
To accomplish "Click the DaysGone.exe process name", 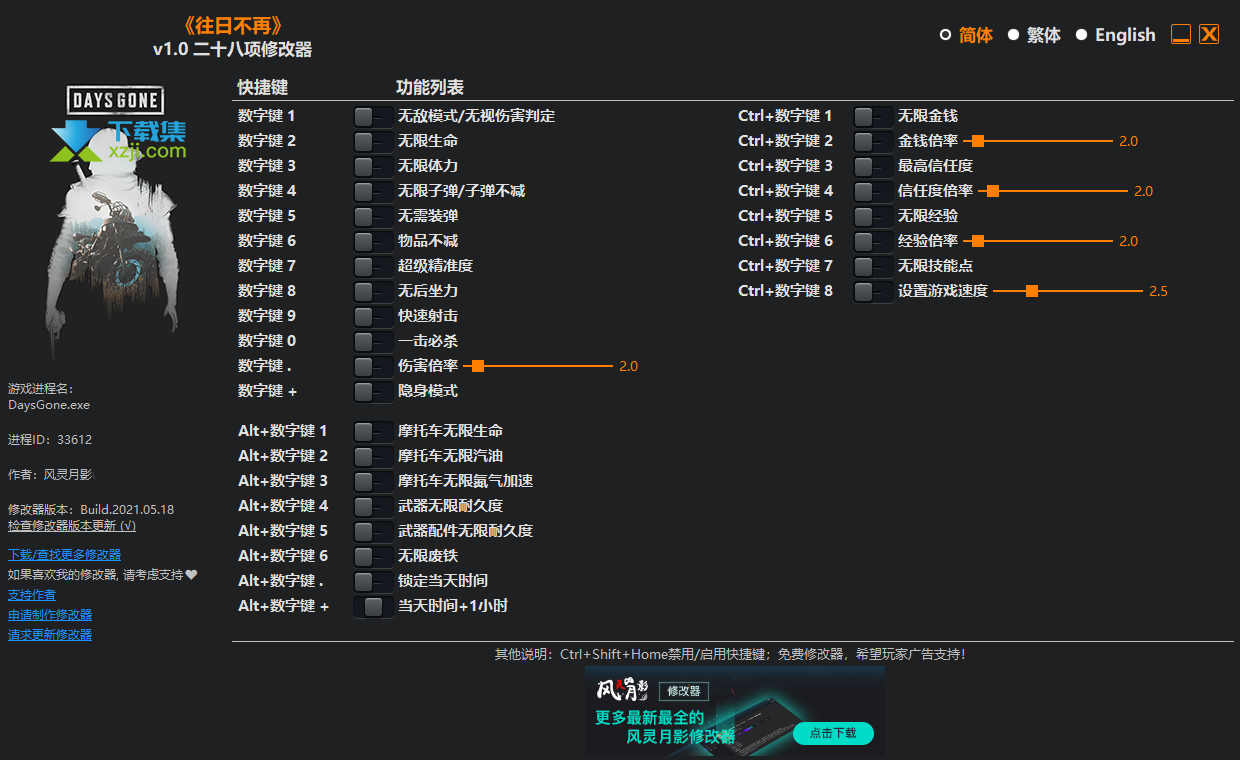I will pos(49,406).
